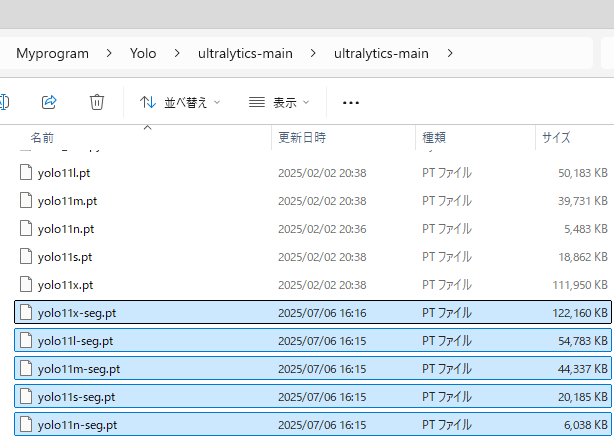Click the file icon of yolo11m.pt

26,200
